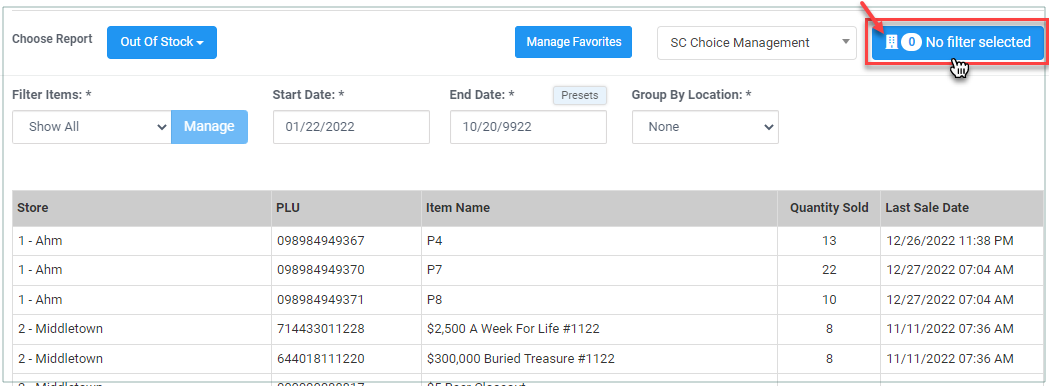This screenshot has width=1049, height=386.
Task: Open the date Presets button
Action: point(579,95)
